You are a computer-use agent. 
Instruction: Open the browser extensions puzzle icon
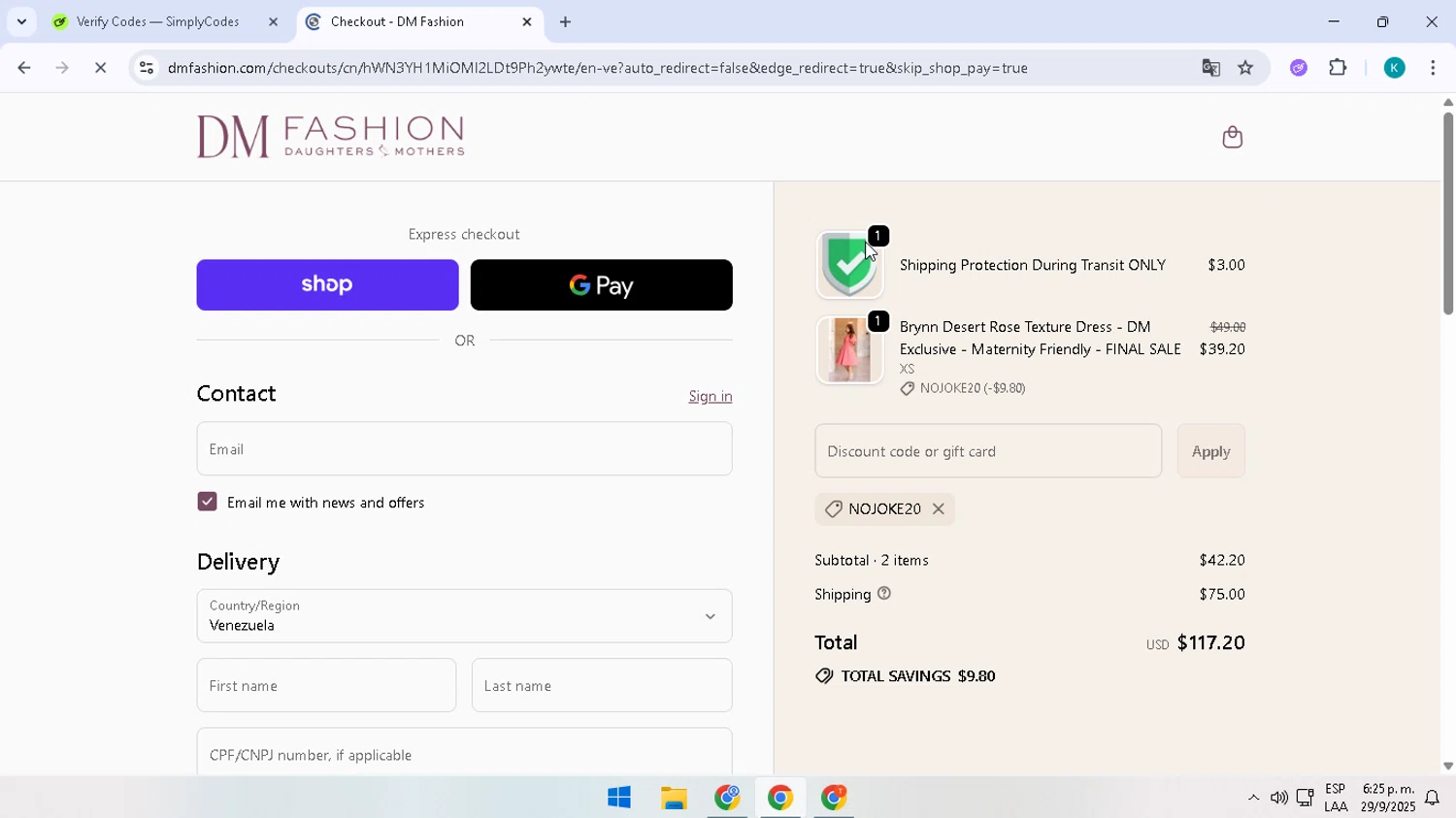[x=1339, y=68]
